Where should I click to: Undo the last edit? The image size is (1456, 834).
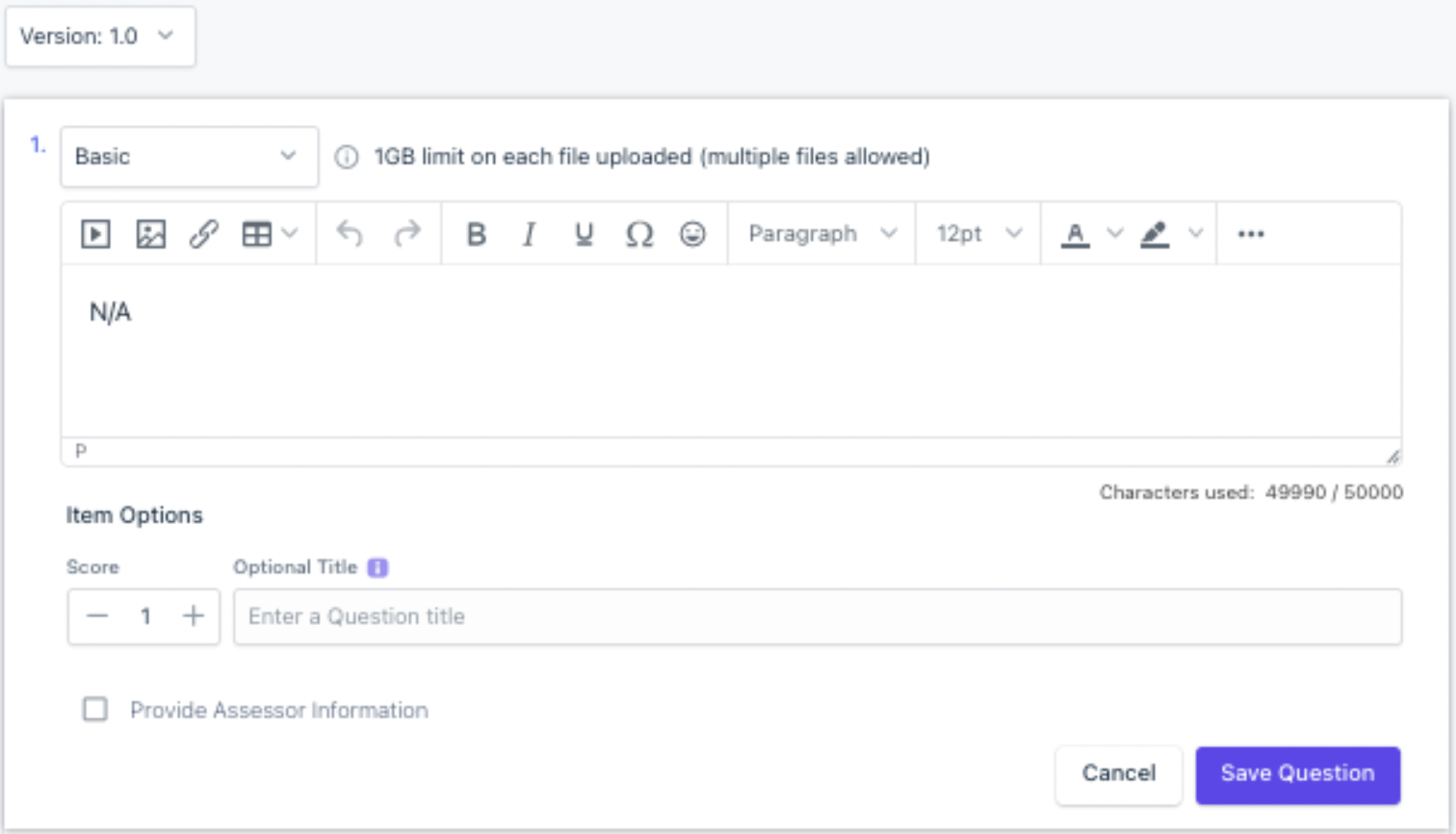pyautogui.click(x=350, y=234)
